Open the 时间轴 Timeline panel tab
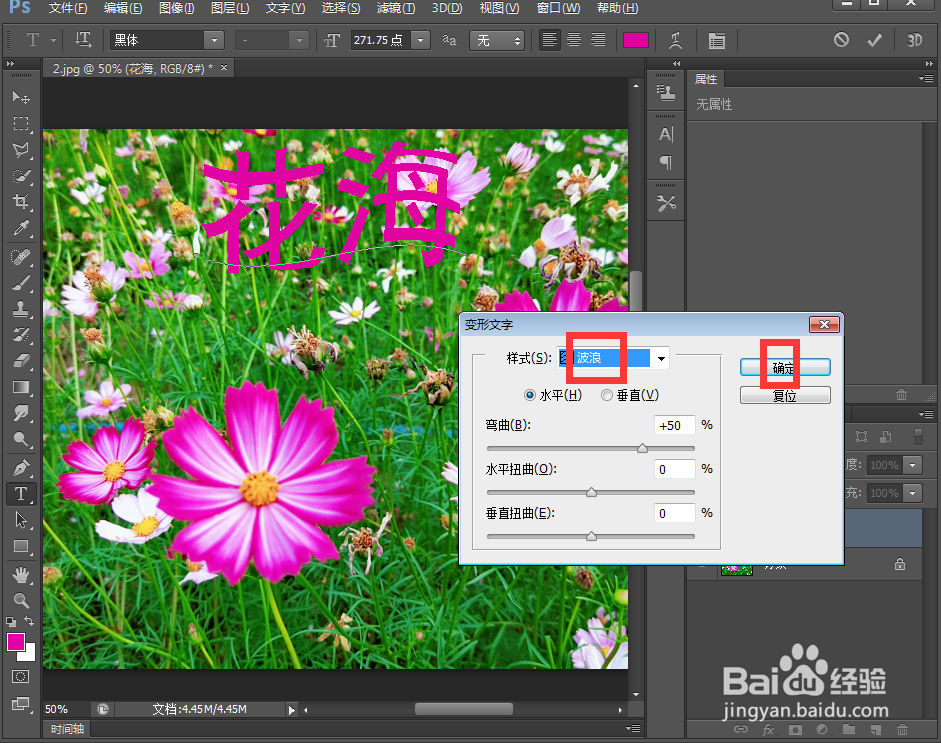The image size is (941, 743). click(67, 729)
